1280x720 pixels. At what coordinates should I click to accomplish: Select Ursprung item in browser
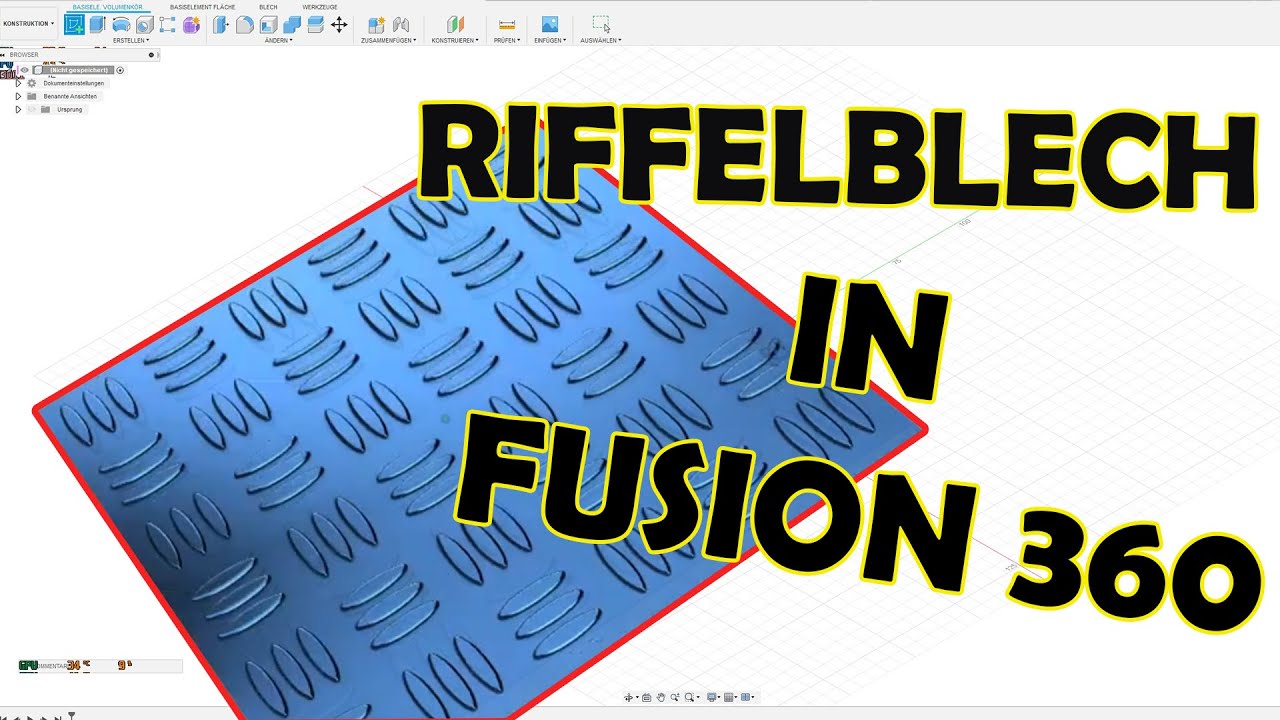(x=69, y=109)
